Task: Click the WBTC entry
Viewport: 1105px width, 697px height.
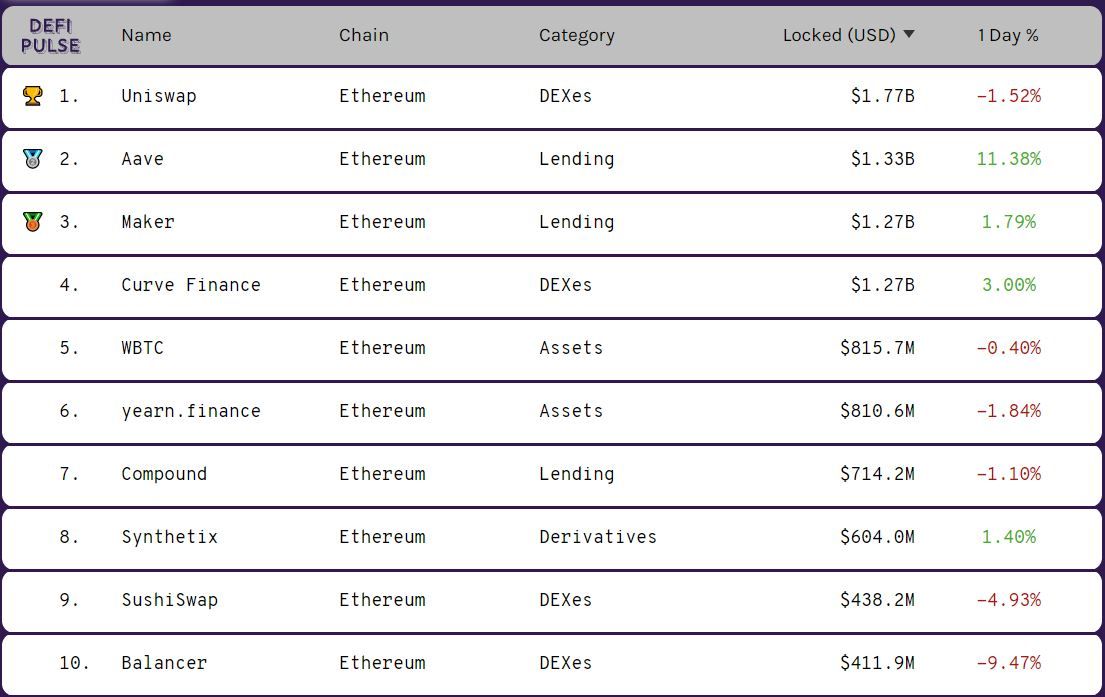Action: tap(142, 348)
